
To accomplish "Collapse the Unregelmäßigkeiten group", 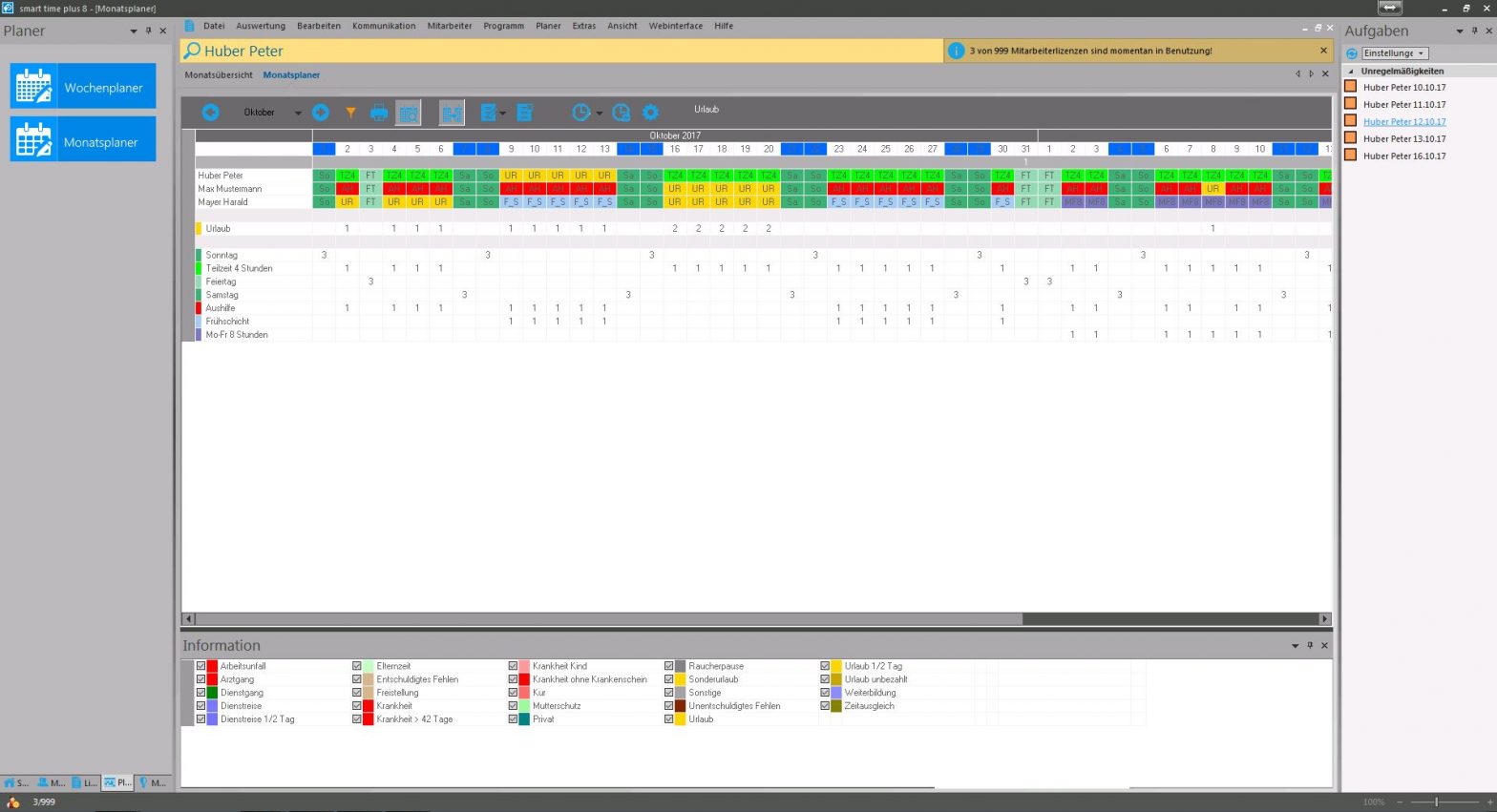I will (1351, 72).
